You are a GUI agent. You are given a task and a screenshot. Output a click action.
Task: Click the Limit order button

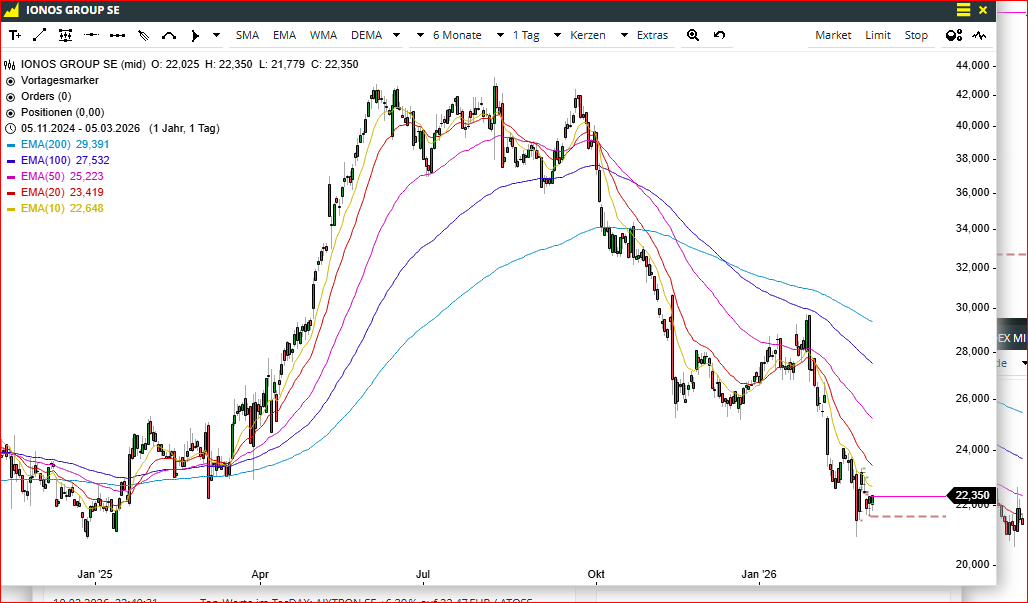coord(878,35)
